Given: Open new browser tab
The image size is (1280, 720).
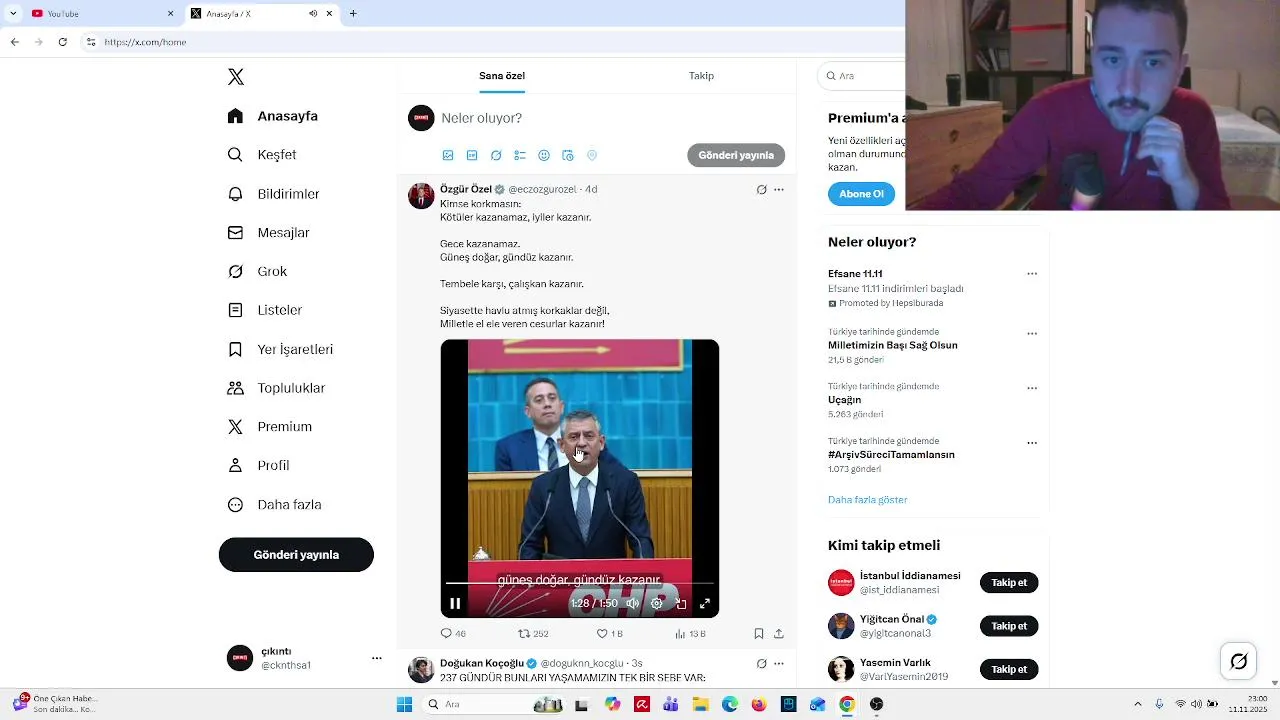Looking at the screenshot, I should tap(353, 14).
